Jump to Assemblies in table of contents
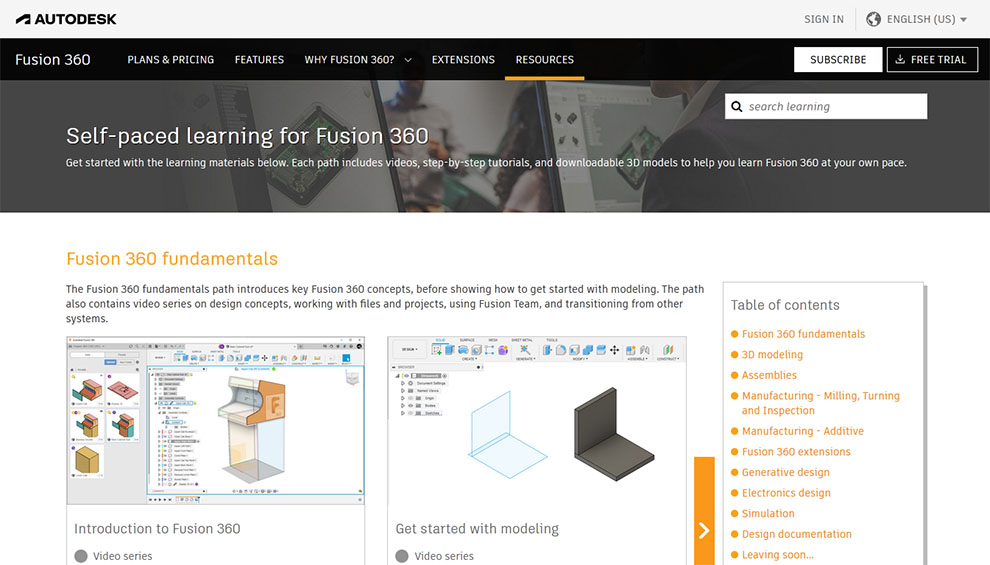Screen dimensions: 990x565 click(x=769, y=375)
